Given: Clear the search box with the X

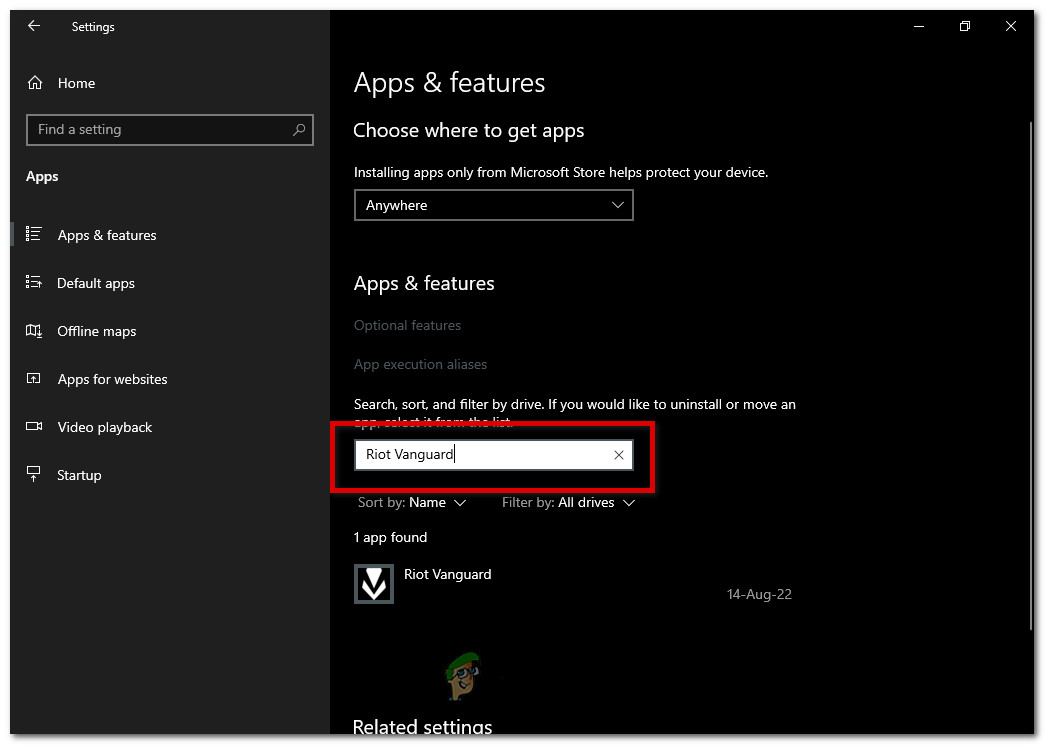Looking at the screenshot, I should tap(619, 455).
